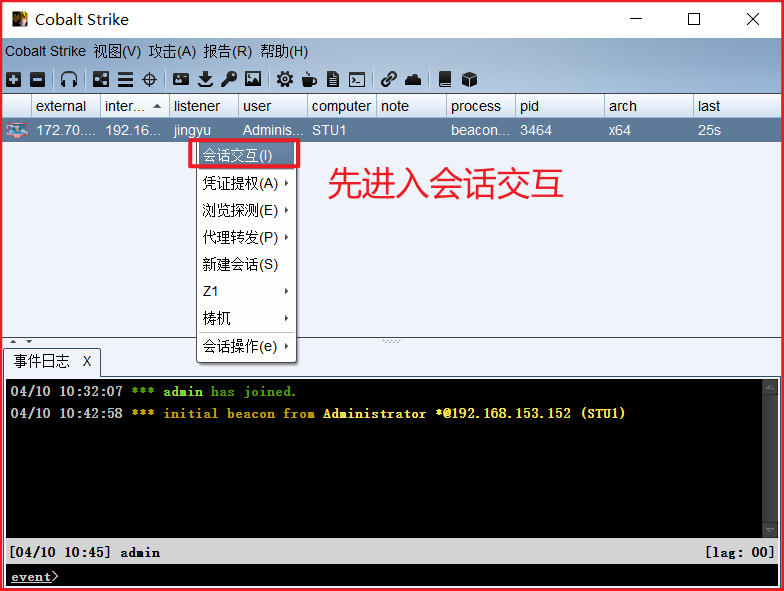Select the STU1 computer cell
The height and width of the screenshot is (591, 784).
coord(342,130)
